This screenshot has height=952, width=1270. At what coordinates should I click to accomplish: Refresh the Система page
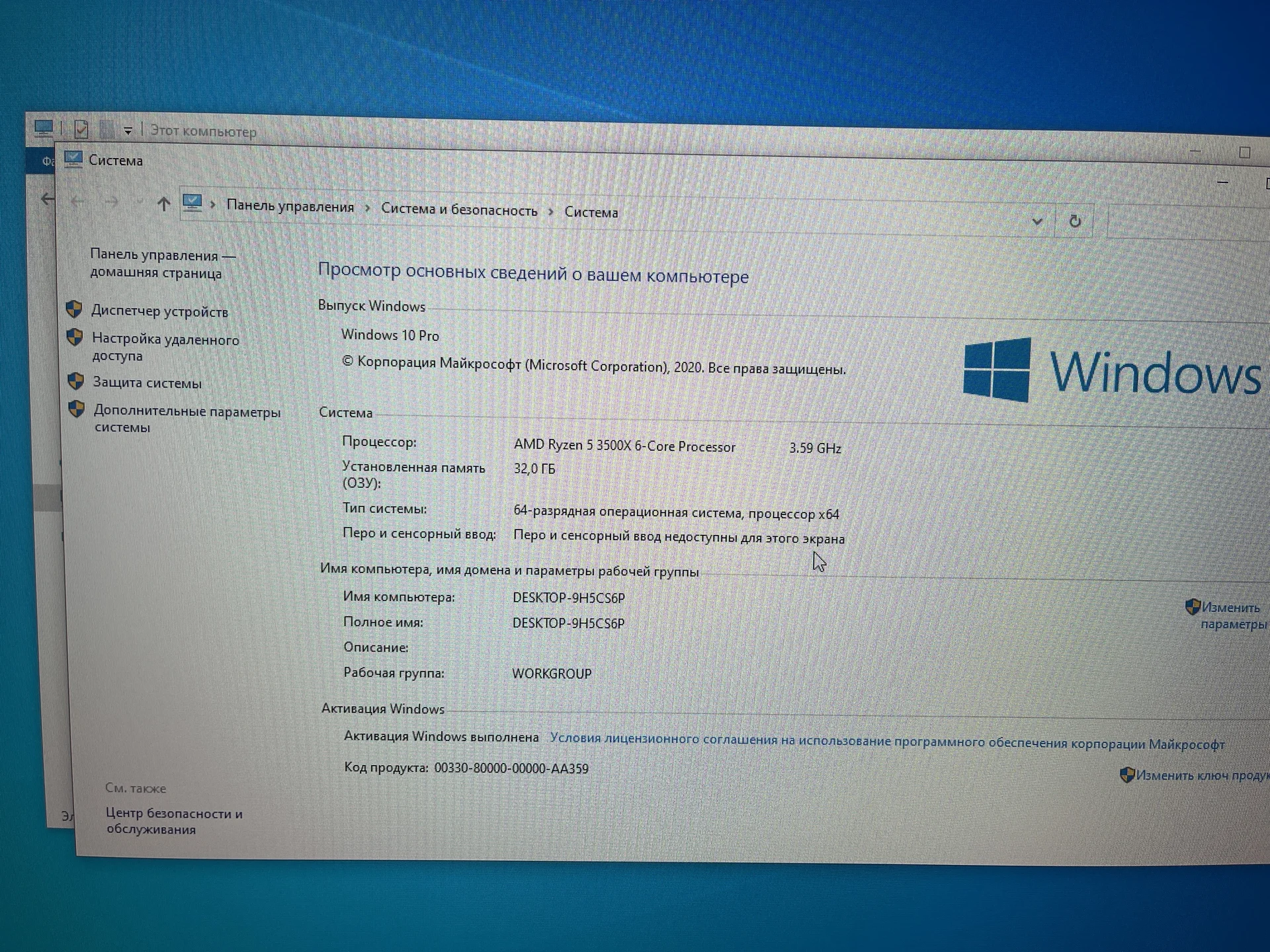coord(1075,221)
